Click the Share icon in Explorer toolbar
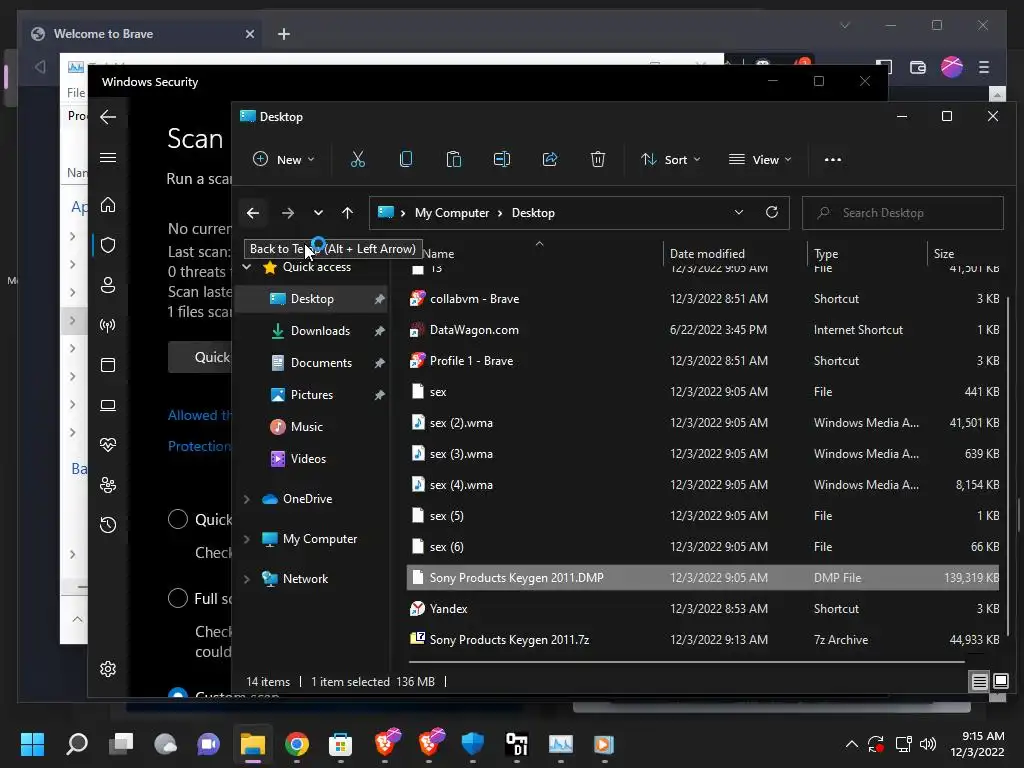 [550, 159]
